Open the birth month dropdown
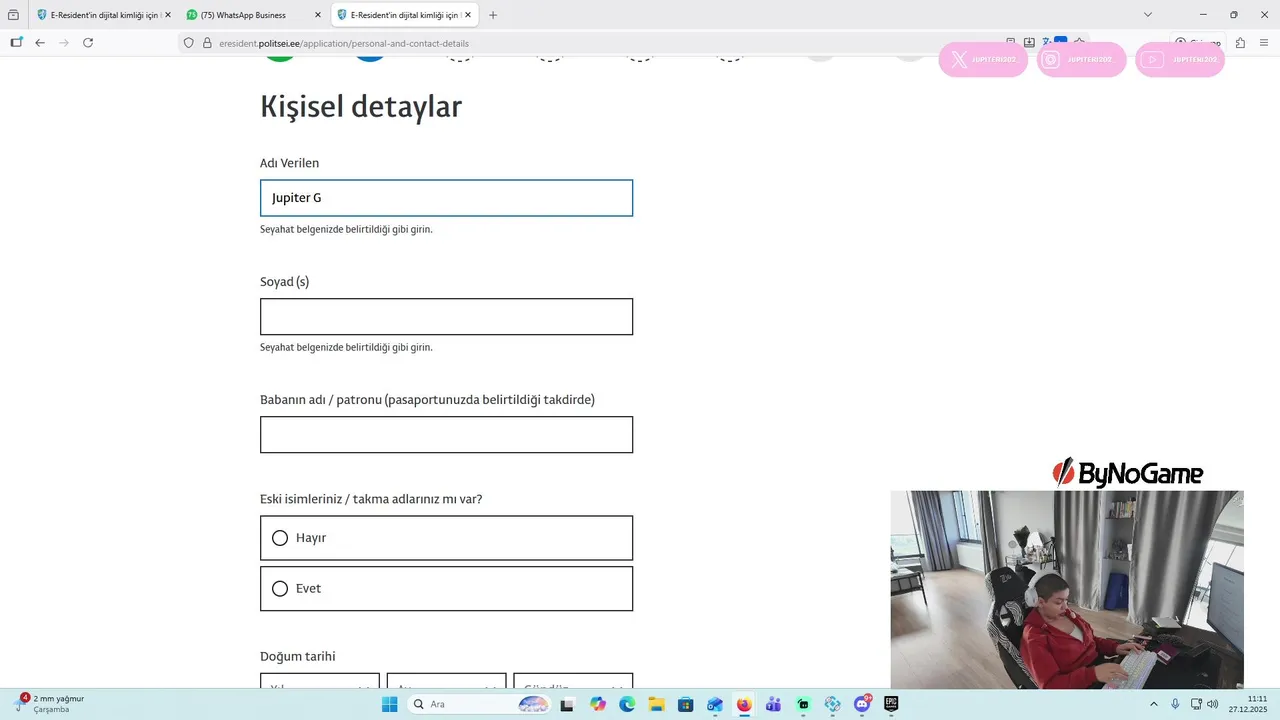The height and width of the screenshot is (720, 1280). pyautogui.click(x=446, y=682)
